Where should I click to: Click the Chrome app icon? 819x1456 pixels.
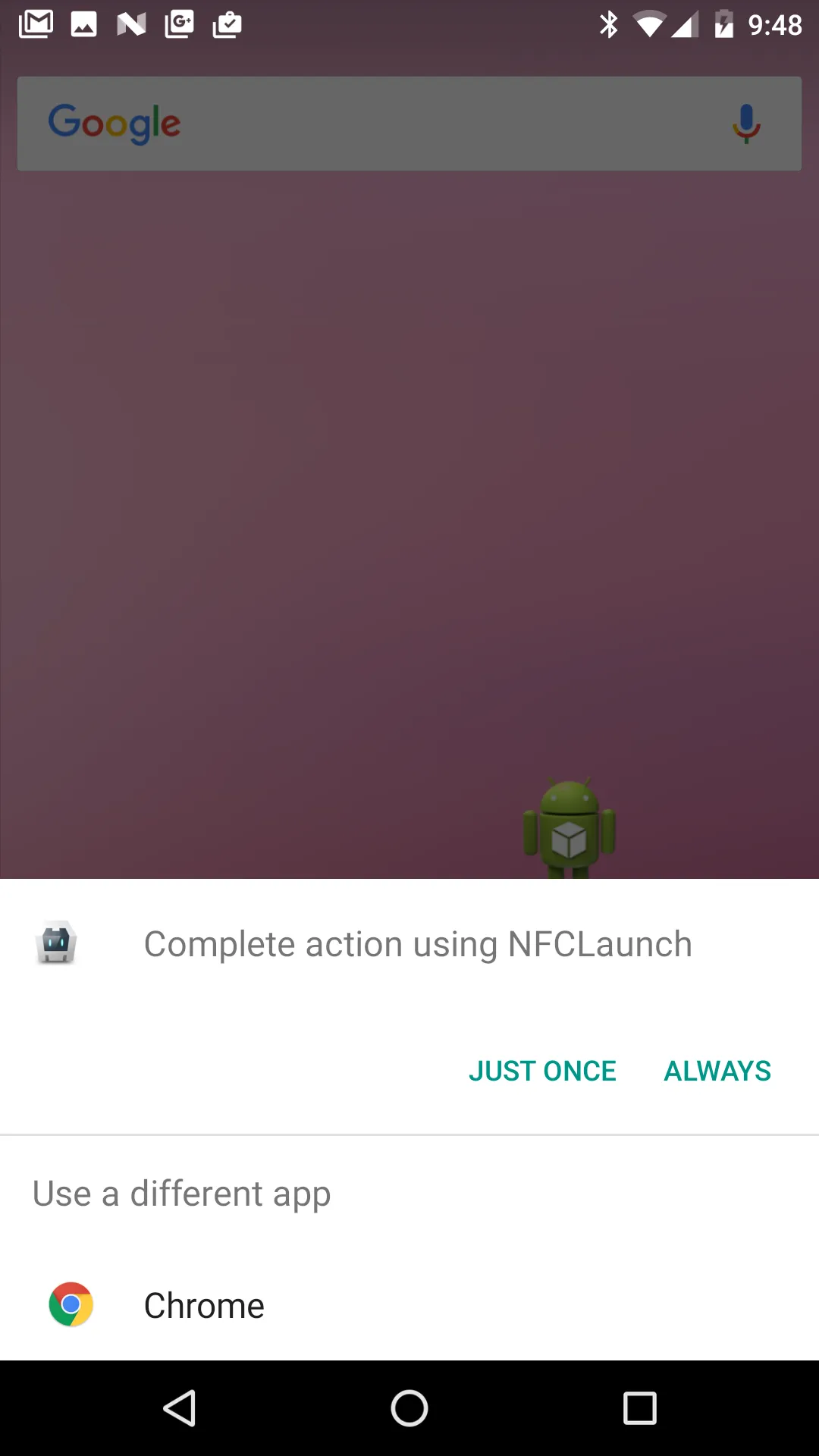[x=71, y=1304]
